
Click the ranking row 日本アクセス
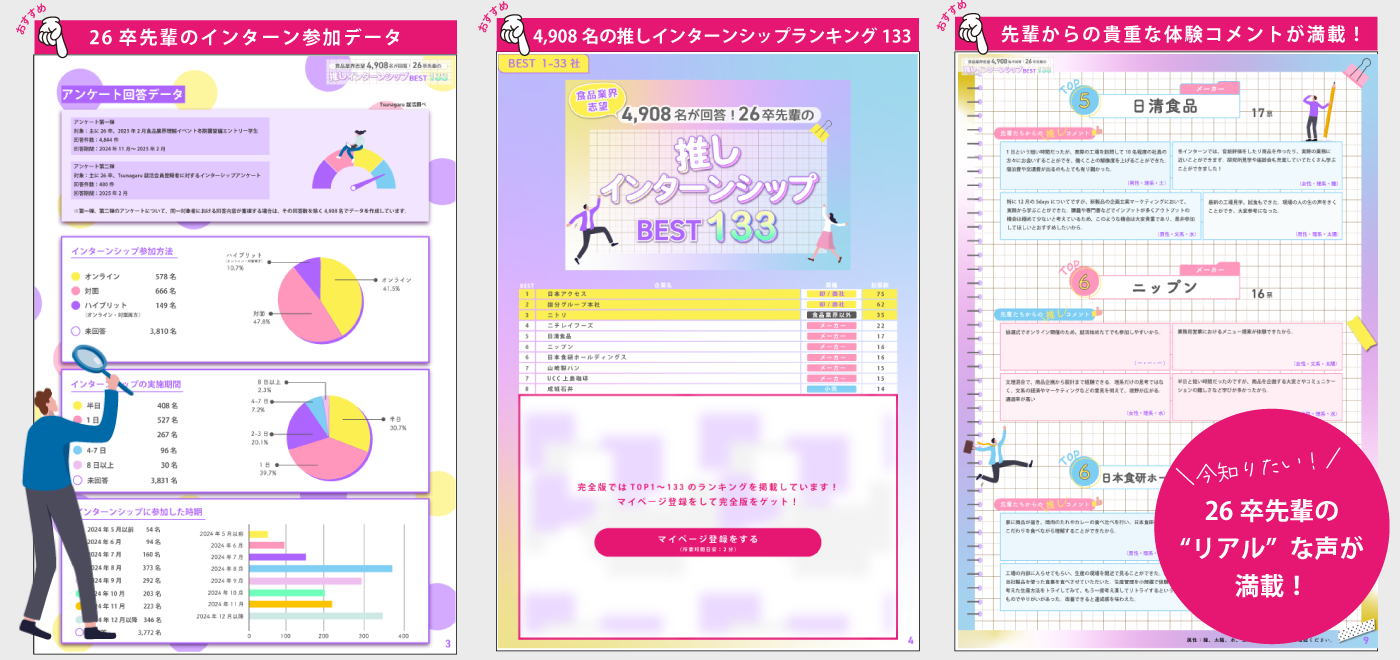click(x=708, y=294)
